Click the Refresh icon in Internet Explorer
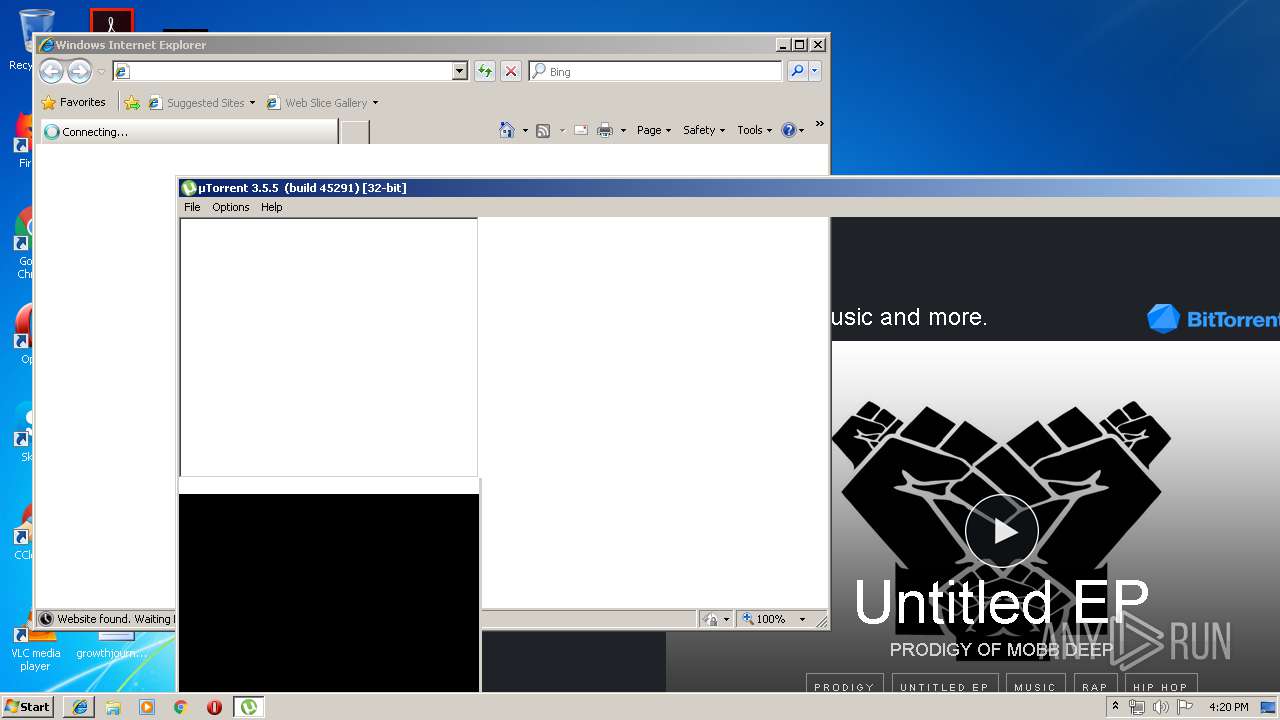Screen dimensions: 1280x720 pyautogui.click(x=484, y=71)
